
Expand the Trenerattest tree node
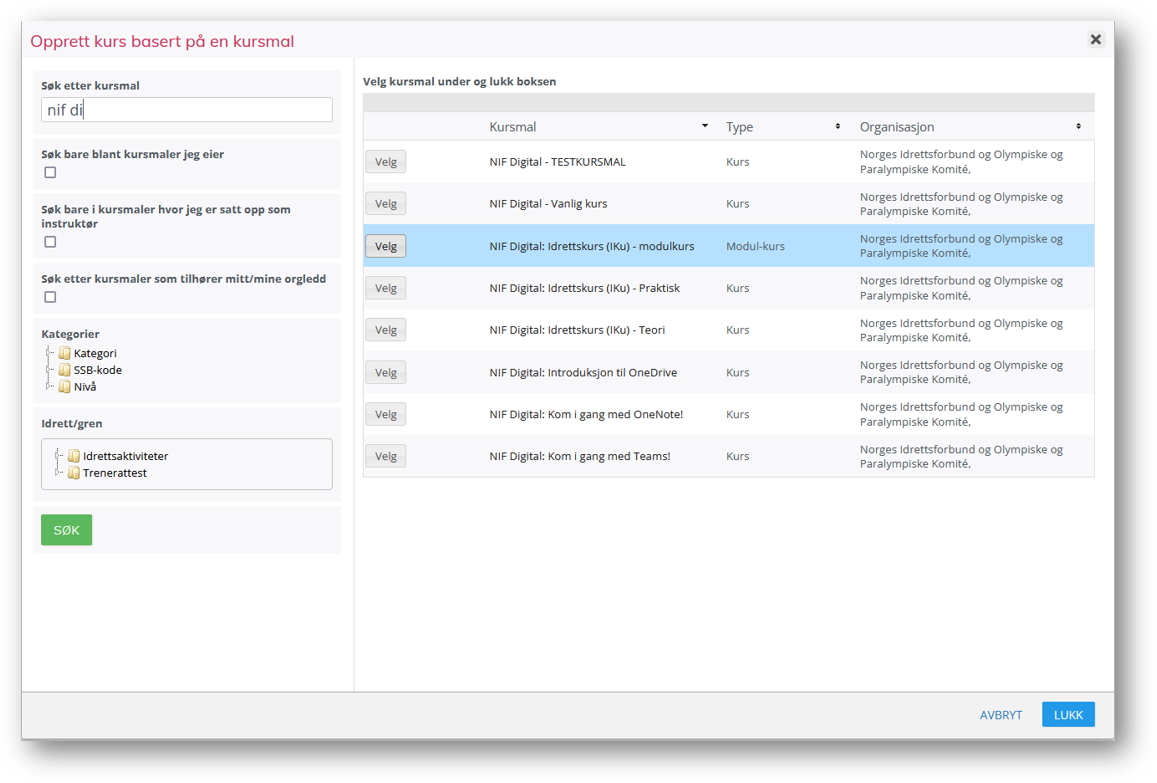(58, 472)
